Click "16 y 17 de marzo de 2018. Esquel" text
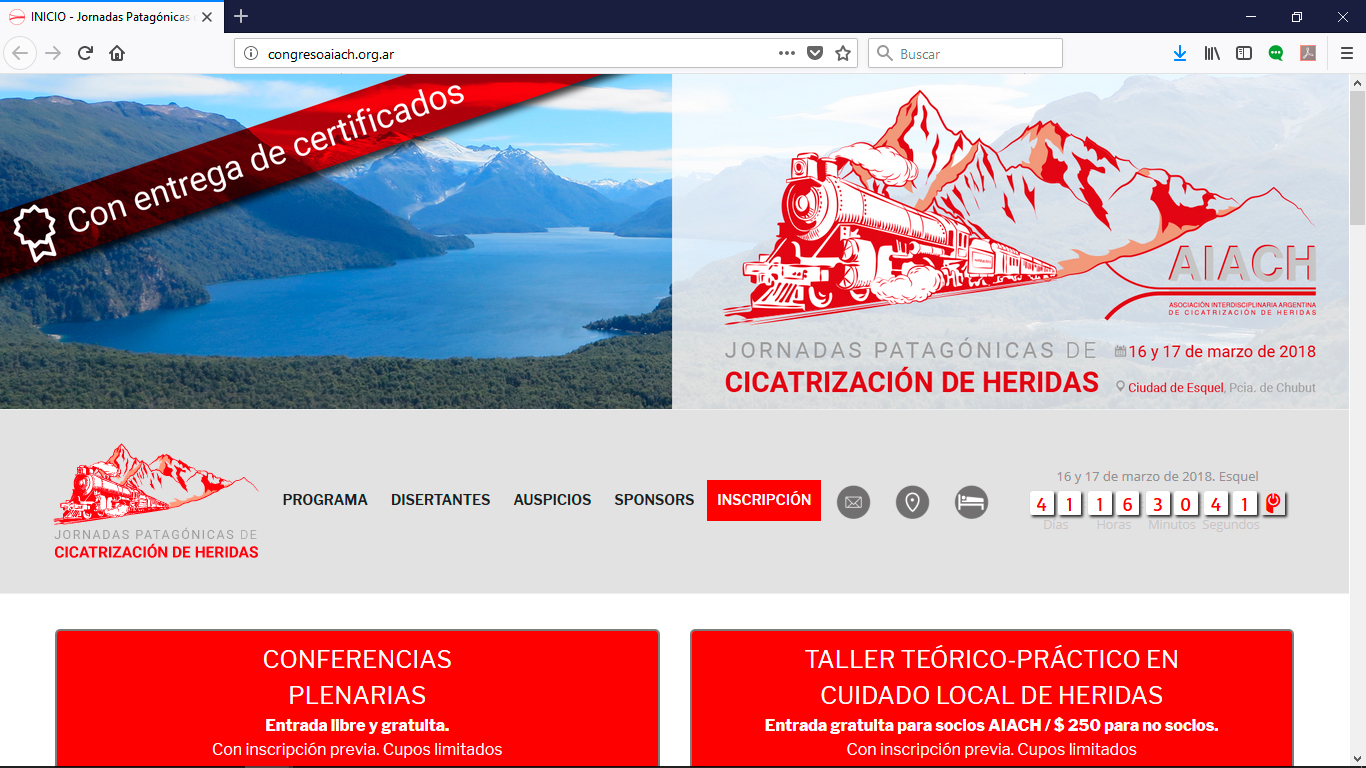 [x=1157, y=476]
